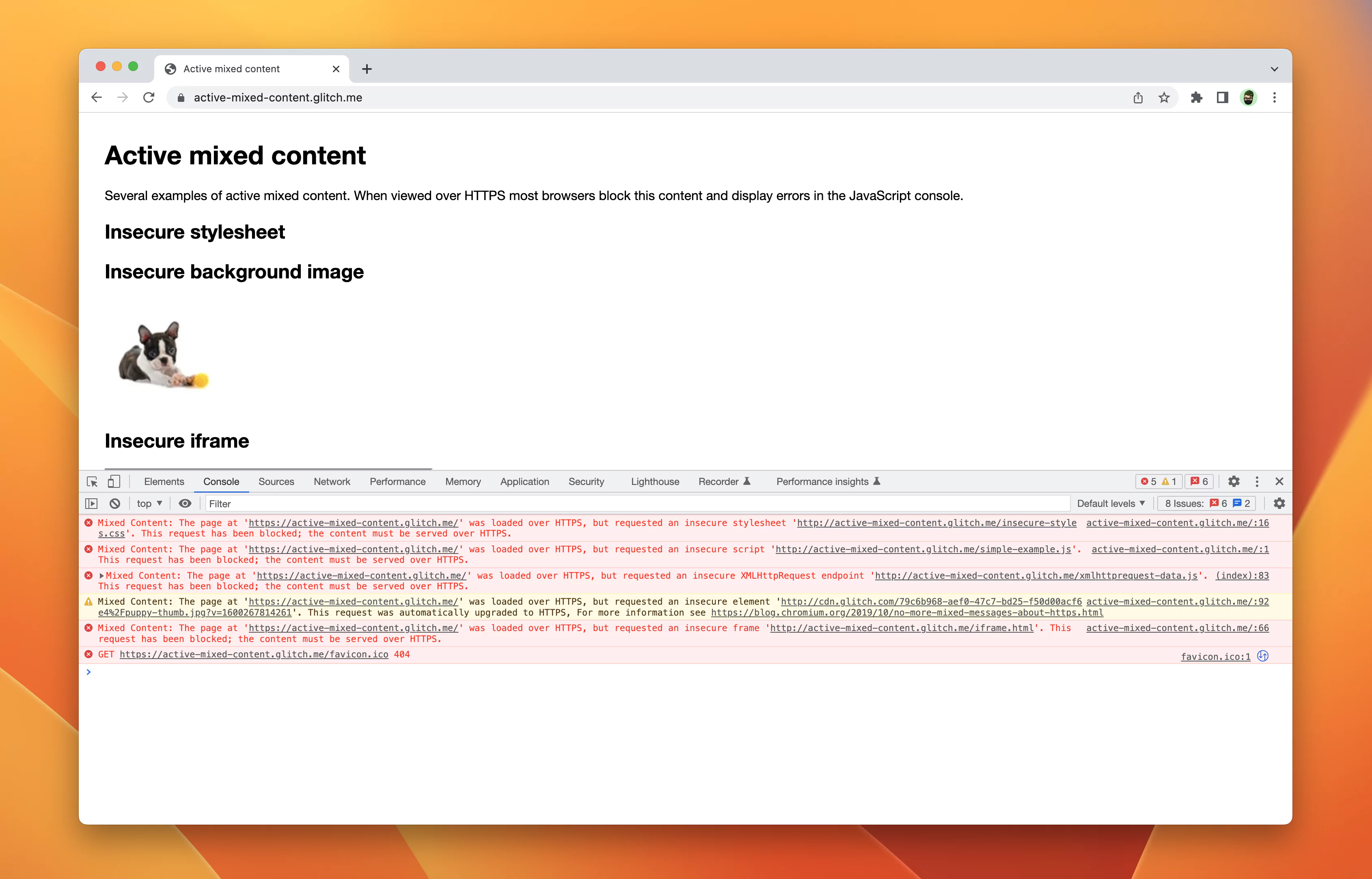Click the 5 errors 1 warning counter
Screen dimensions: 1372x879
(1158, 482)
